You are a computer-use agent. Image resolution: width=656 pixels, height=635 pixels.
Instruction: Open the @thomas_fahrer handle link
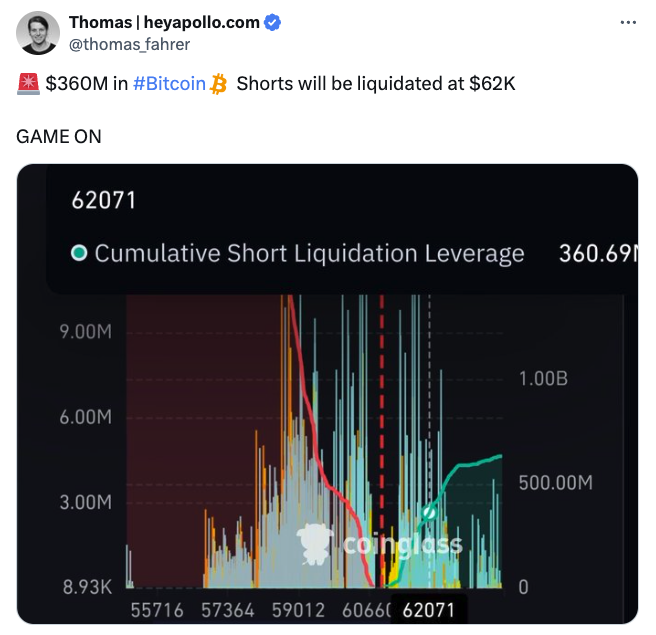[x=129, y=44]
